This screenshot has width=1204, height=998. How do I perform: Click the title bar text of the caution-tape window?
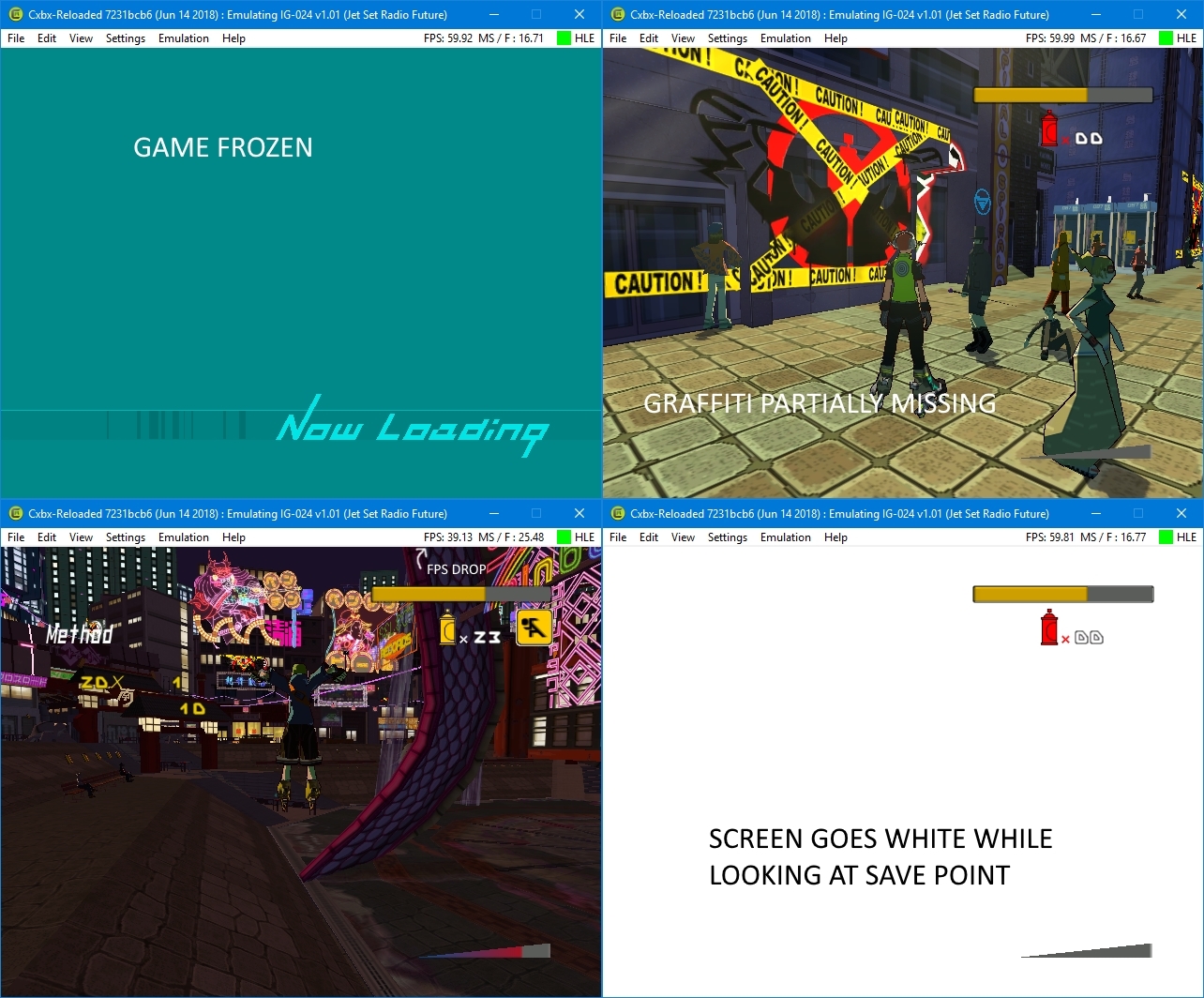coord(839,14)
